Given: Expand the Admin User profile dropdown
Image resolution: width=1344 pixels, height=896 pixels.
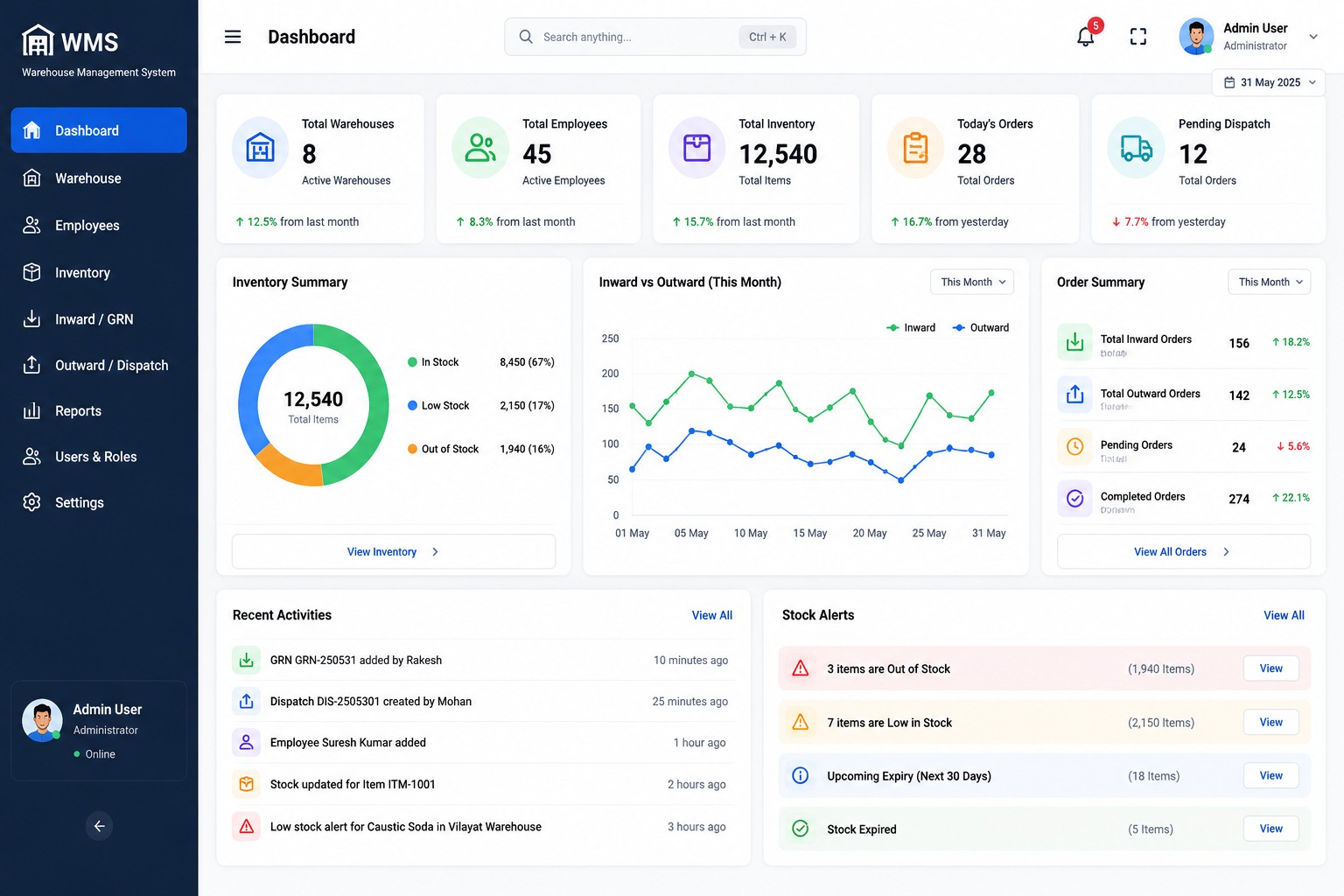Looking at the screenshot, I should (1313, 37).
